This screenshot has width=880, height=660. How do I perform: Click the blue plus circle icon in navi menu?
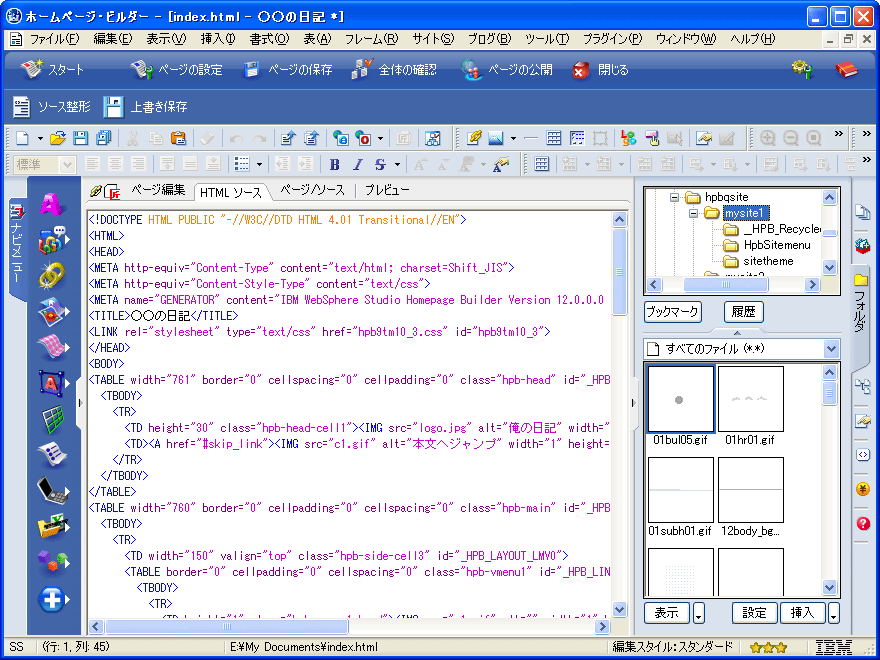(x=51, y=599)
